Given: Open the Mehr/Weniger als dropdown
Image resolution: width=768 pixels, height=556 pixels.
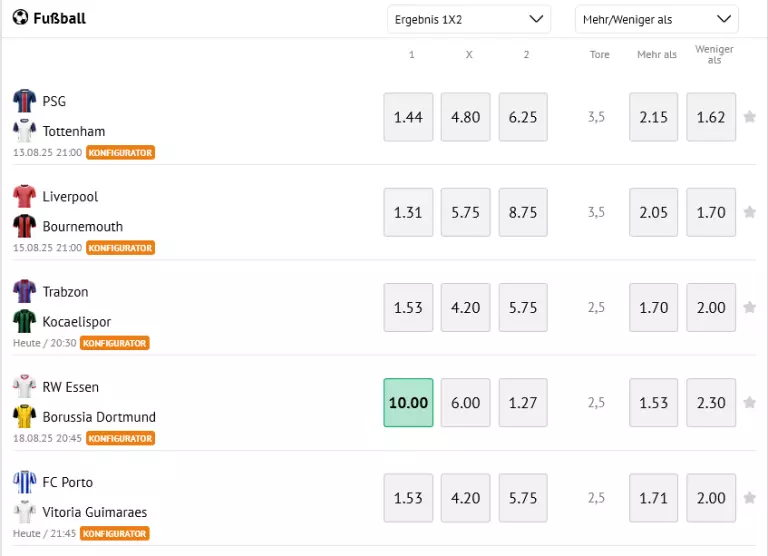Looking at the screenshot, I should click(x=656, y=20).
